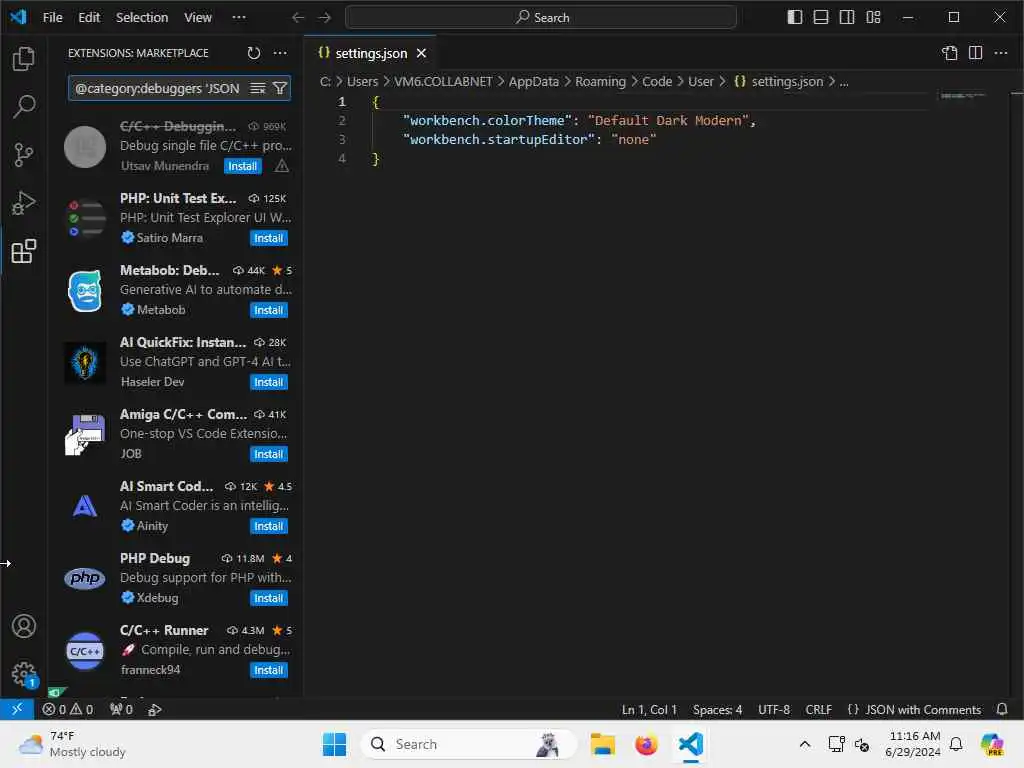The height and width of the screenshot is (768, 1024).
Task: Change file encoding UTF-8
Action: (774, 710)
